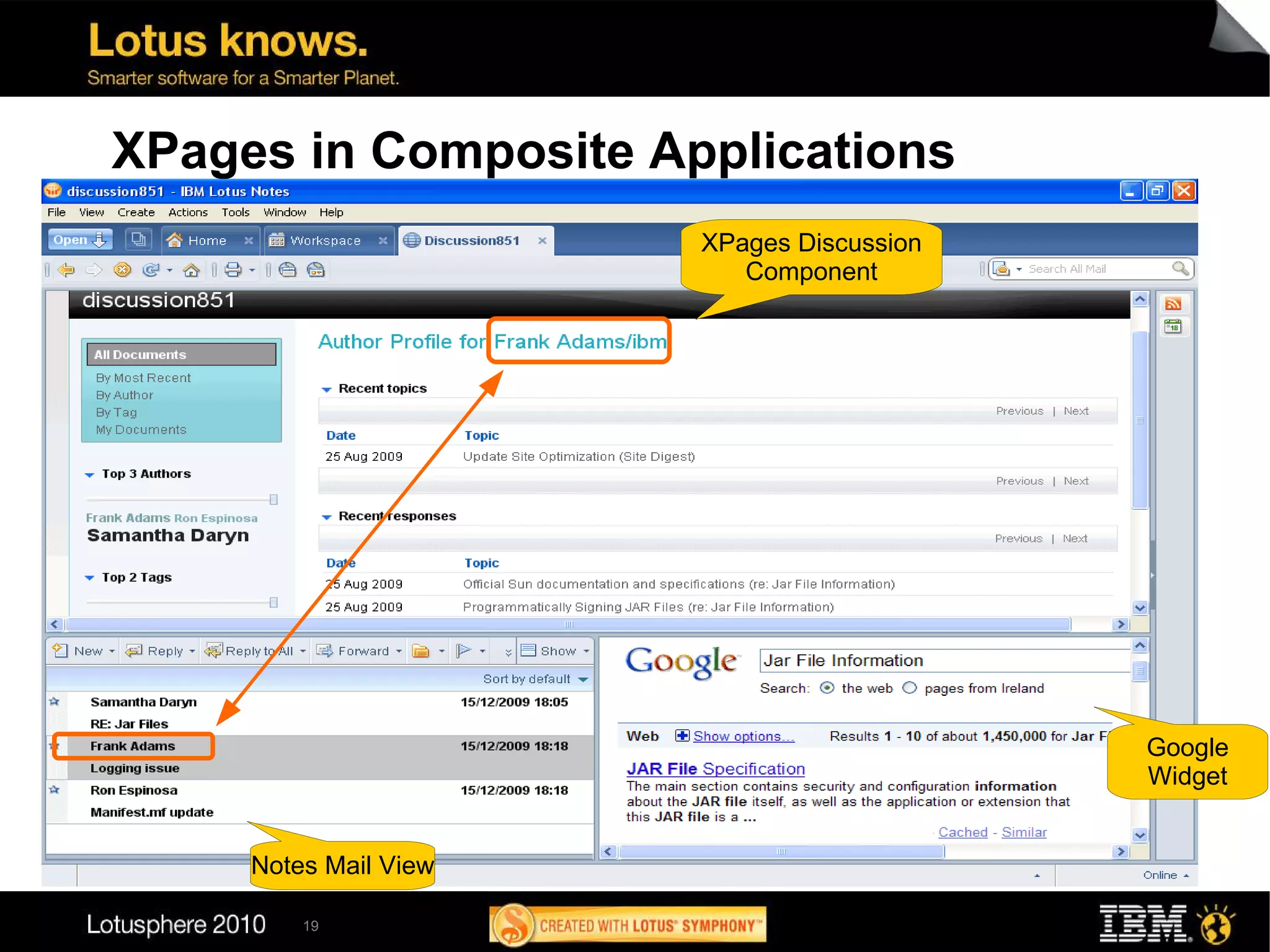This screenshot has width=1270, height=952.
Task: Collapse the Recent topics section
Action: (x=326, y=389)
